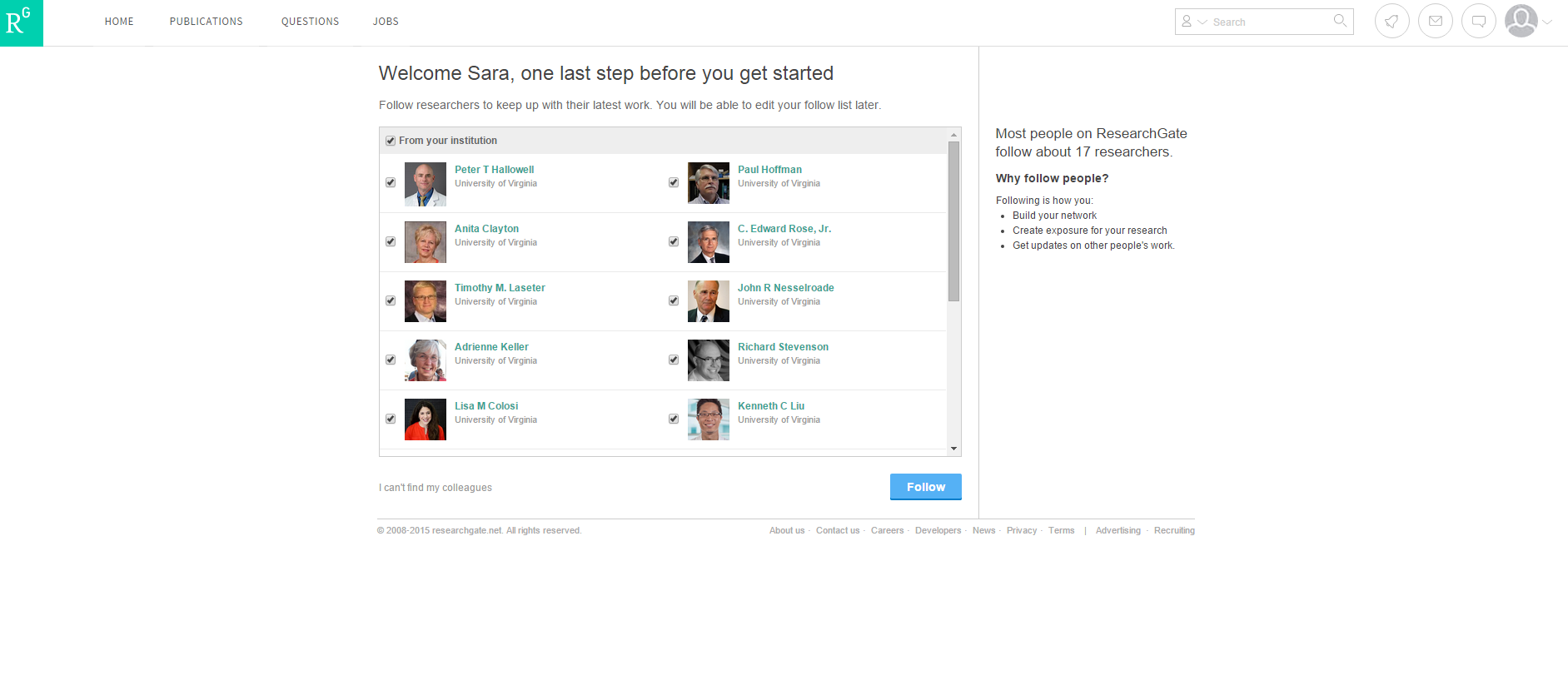The image size is (1568, 675).
Task: Open Kenneth C Liu's profile photo
Action: coord(709,419)
